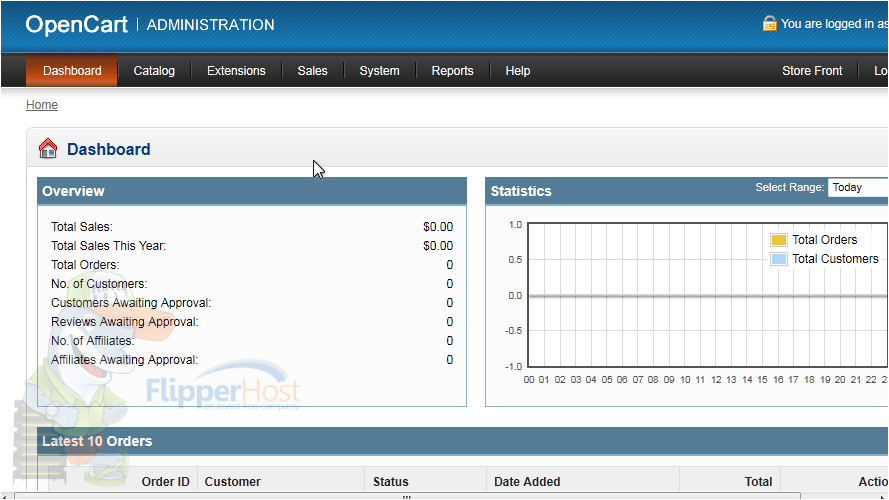The width and height of the screenshot is (889, 500).
Task: Click the ADMINISTRATION header text
Action: tap(210, 24)
